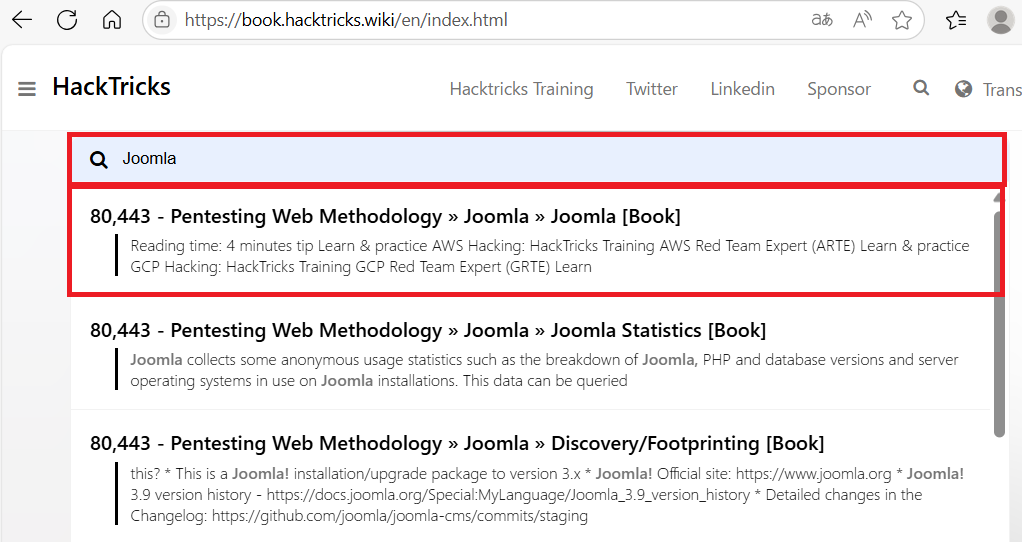The image size is (1022, 542).
Task: Open Hacktricks Training menu item
Action: pyautogui.click(x=521, y=89)
